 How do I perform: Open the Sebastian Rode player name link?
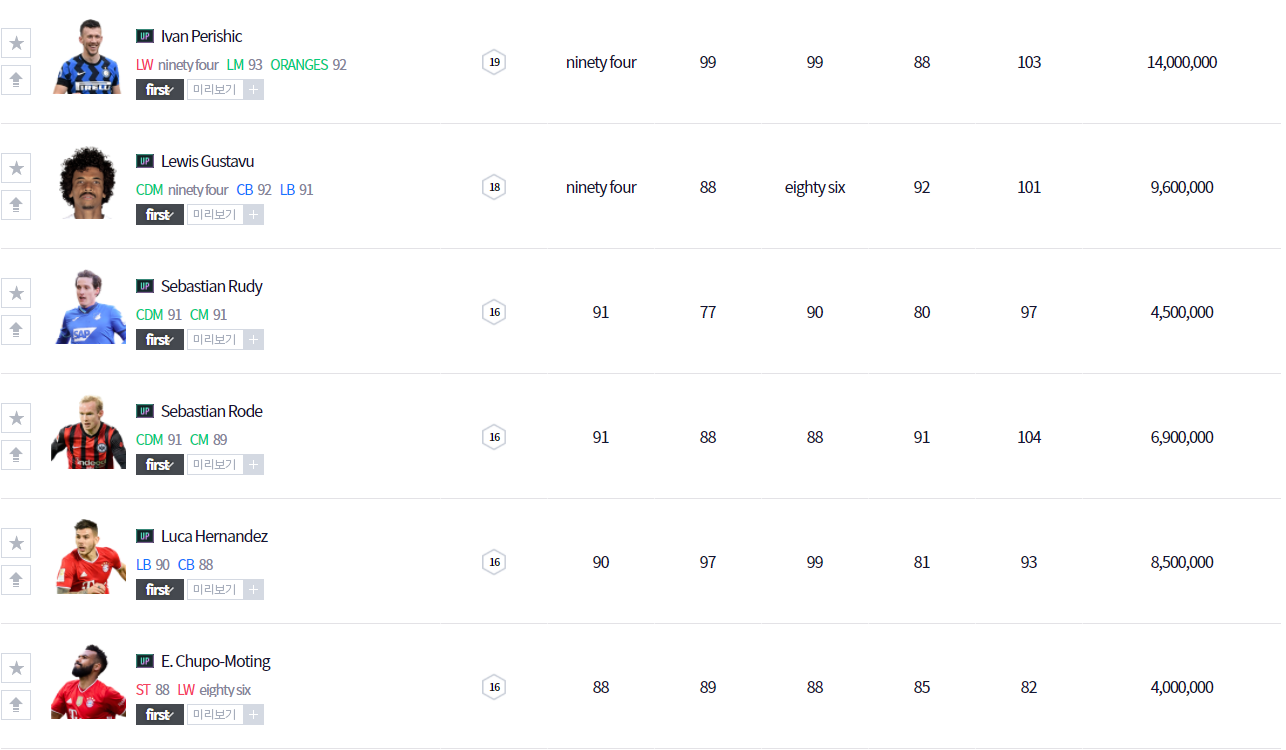point(211,411)
